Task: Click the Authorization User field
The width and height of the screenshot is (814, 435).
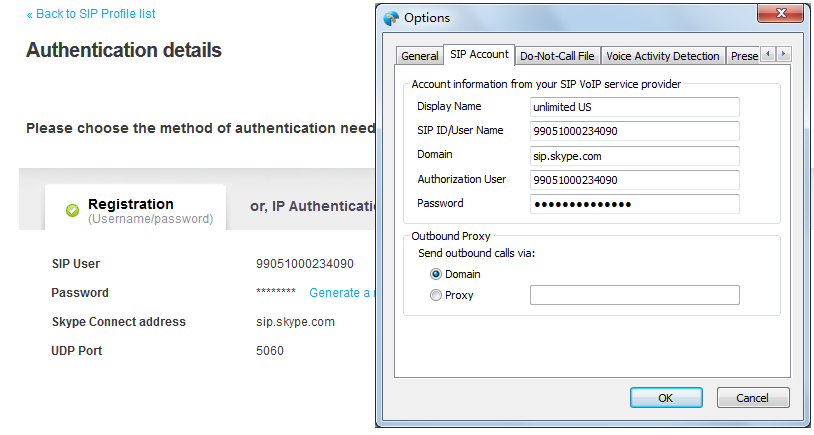Action: [x=634, y=180]
